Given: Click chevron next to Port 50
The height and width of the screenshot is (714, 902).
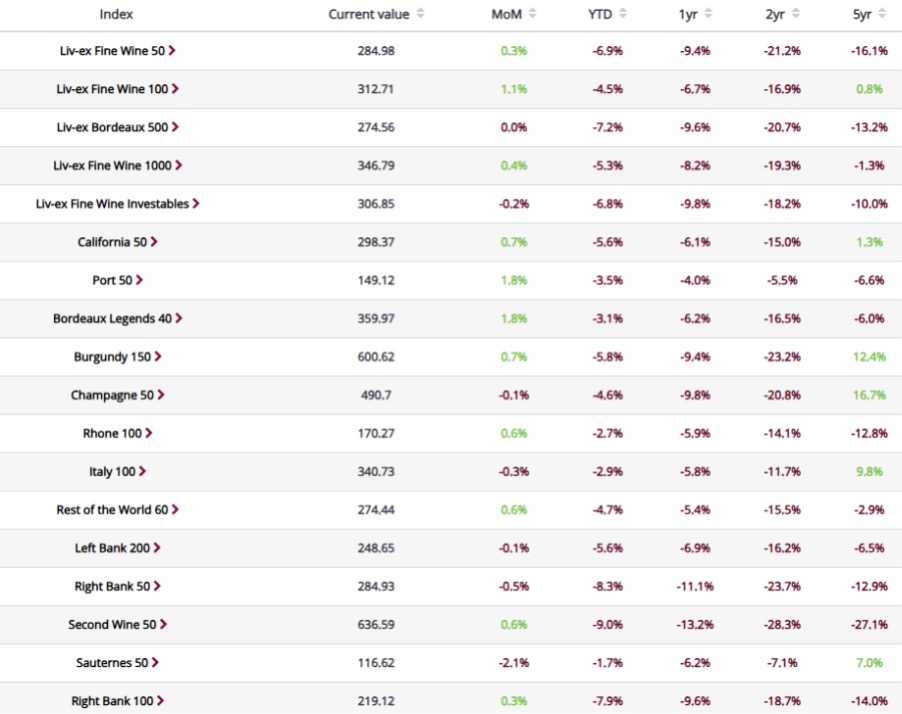Looking at the screenshot, I should click(x=139, y=280).
